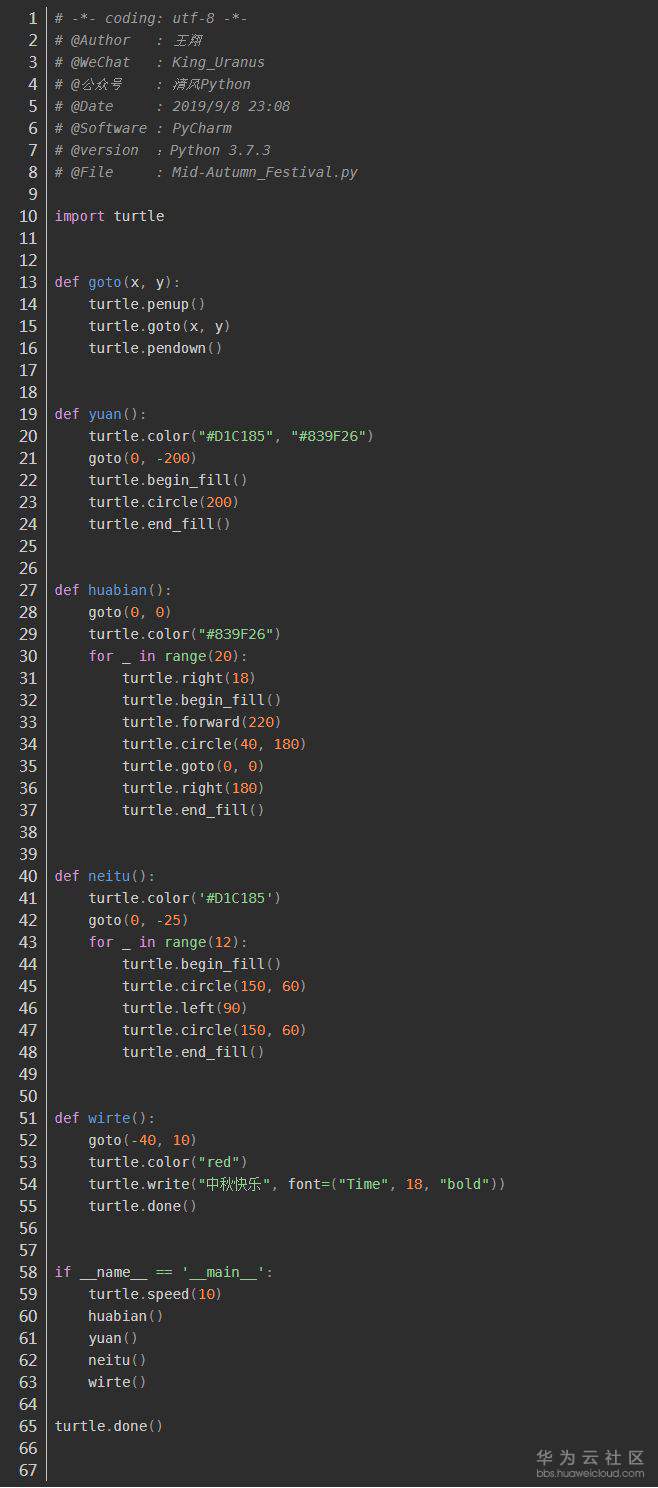Screen dimensions: 658x1488
Task: Click the @Software PyCharm comment line
Action: coord(143,128)
